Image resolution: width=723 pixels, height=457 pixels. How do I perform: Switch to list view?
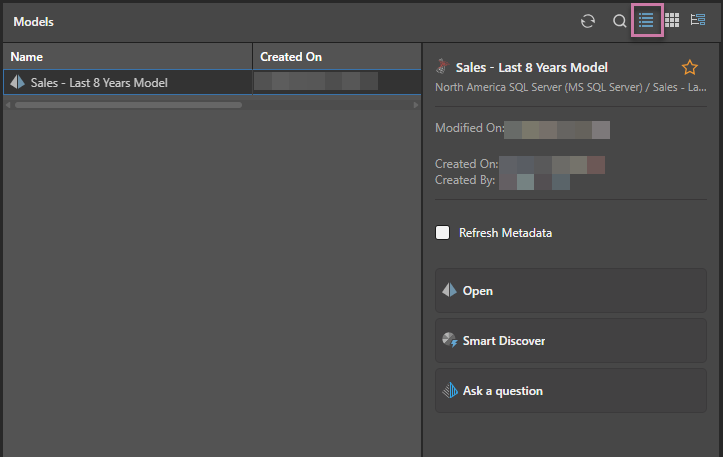point(646,21)
